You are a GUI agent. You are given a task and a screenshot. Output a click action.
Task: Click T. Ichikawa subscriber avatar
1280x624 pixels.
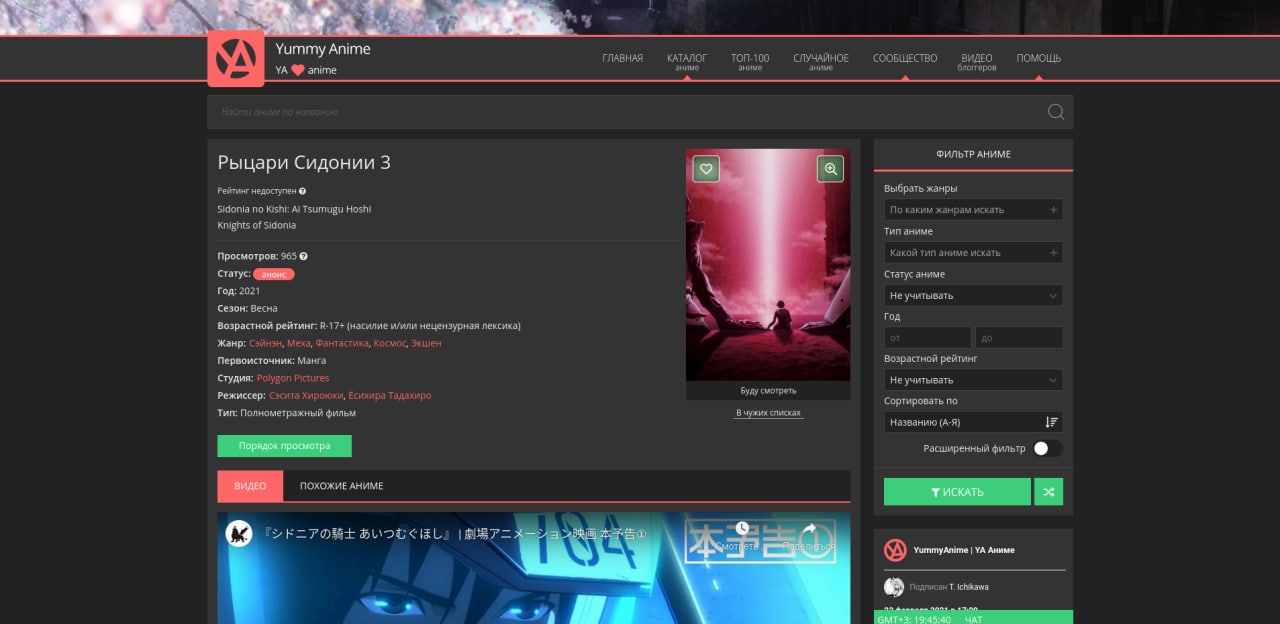click(894, 587)
